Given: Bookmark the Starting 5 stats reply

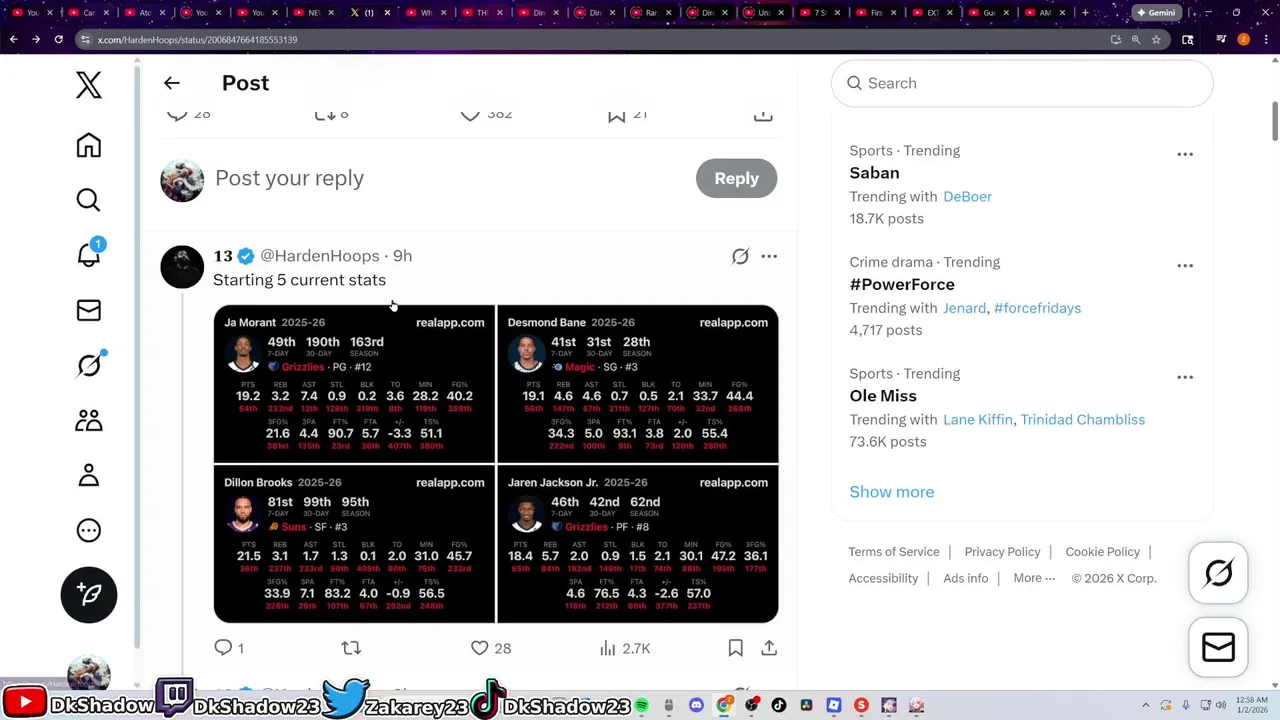Looking at the screenshot, I should 736,648.
